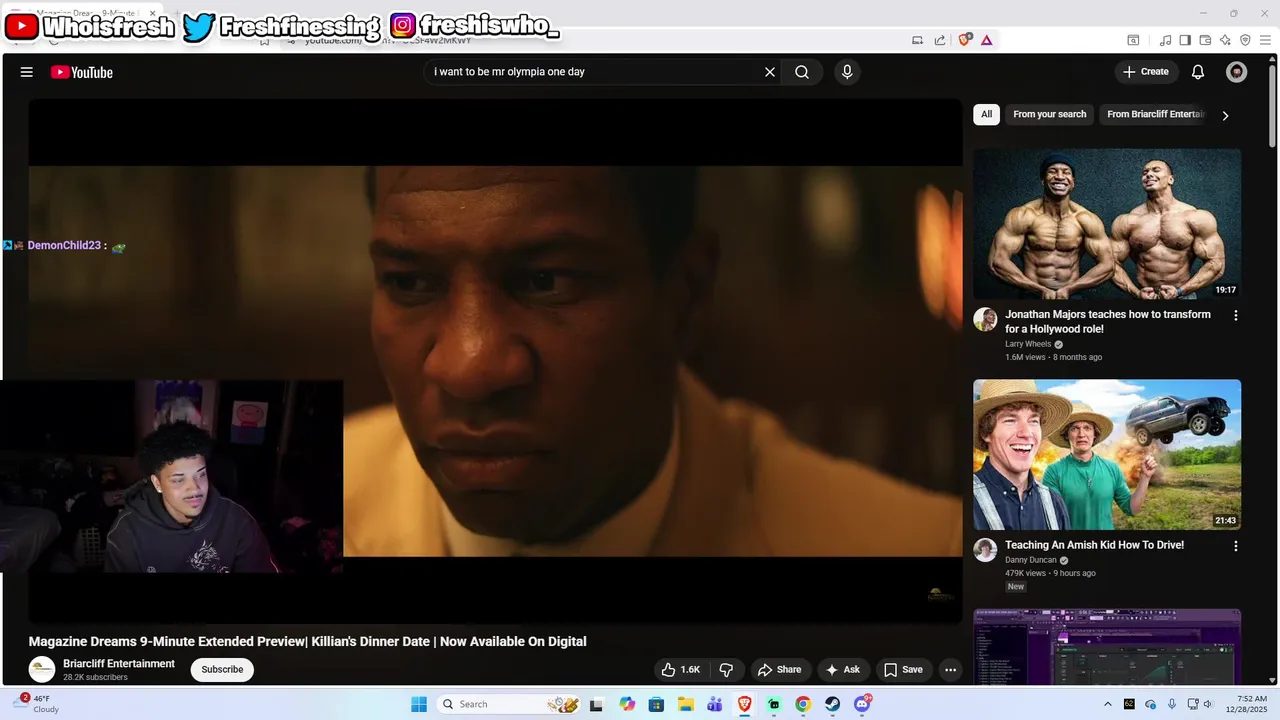Open the account avatar menu
1280x720 pixels.
(x=1237, y=72)
